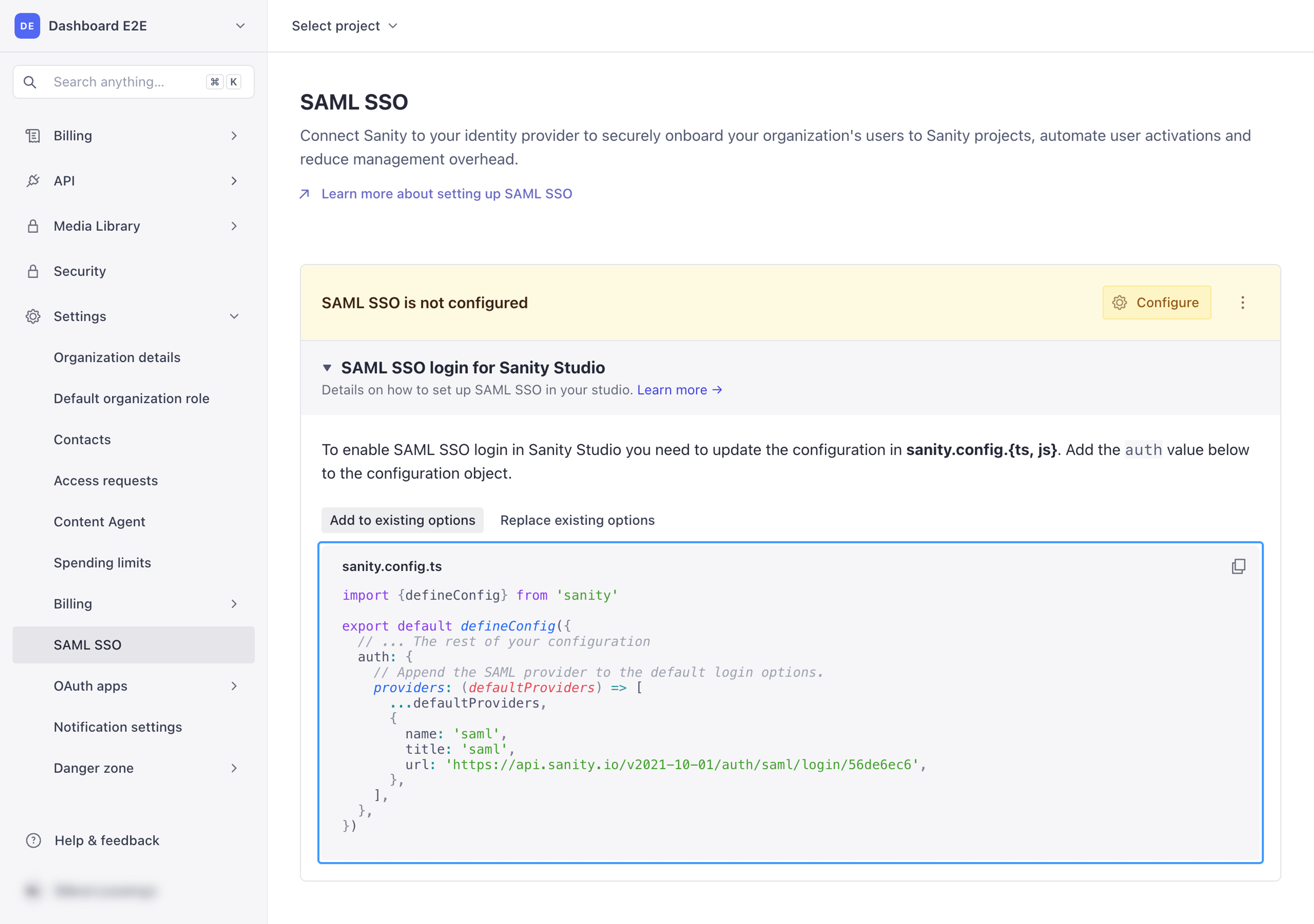Viewport: 1314px width, 924px height.
Task: Click the Billing receipt icon in sidebar
Action: pyautogui.click(x=33, y=136)
